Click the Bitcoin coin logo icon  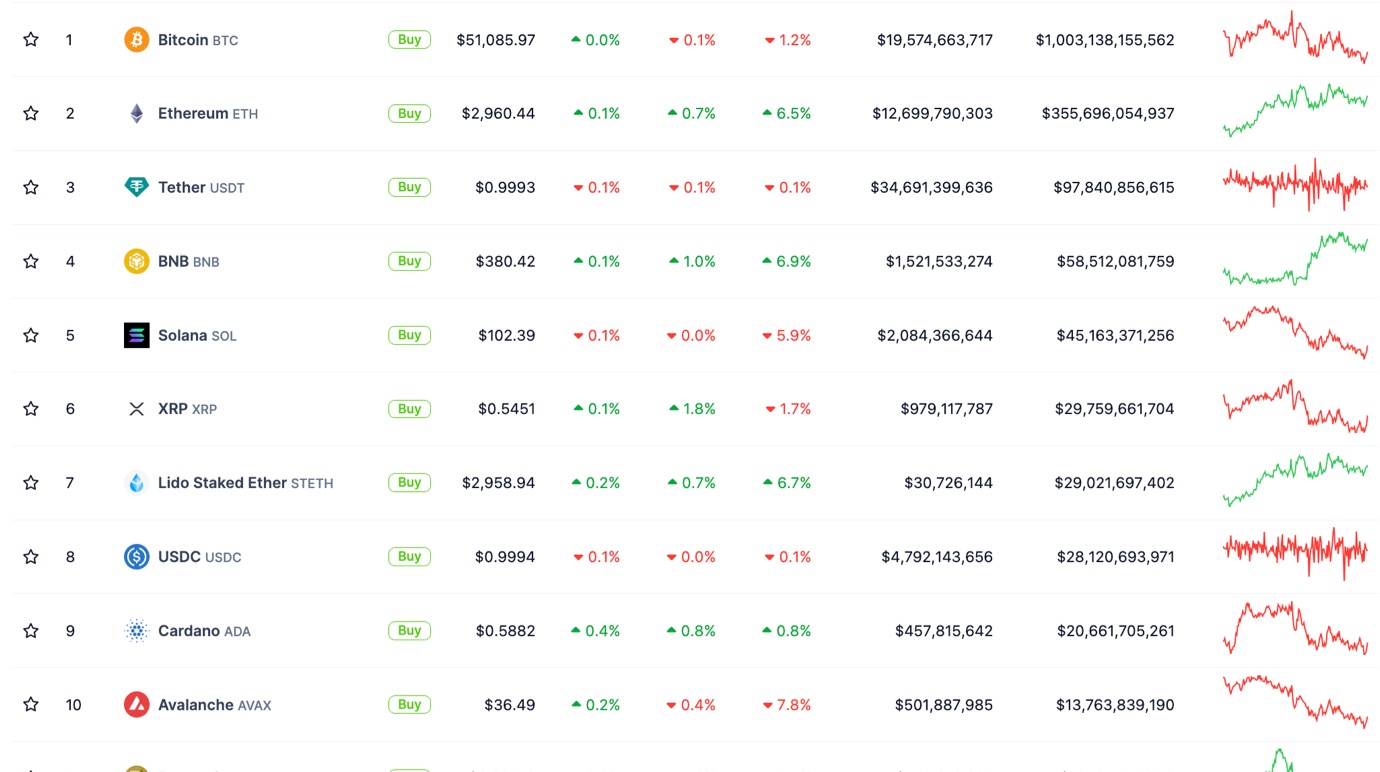(x=136, y=40)
